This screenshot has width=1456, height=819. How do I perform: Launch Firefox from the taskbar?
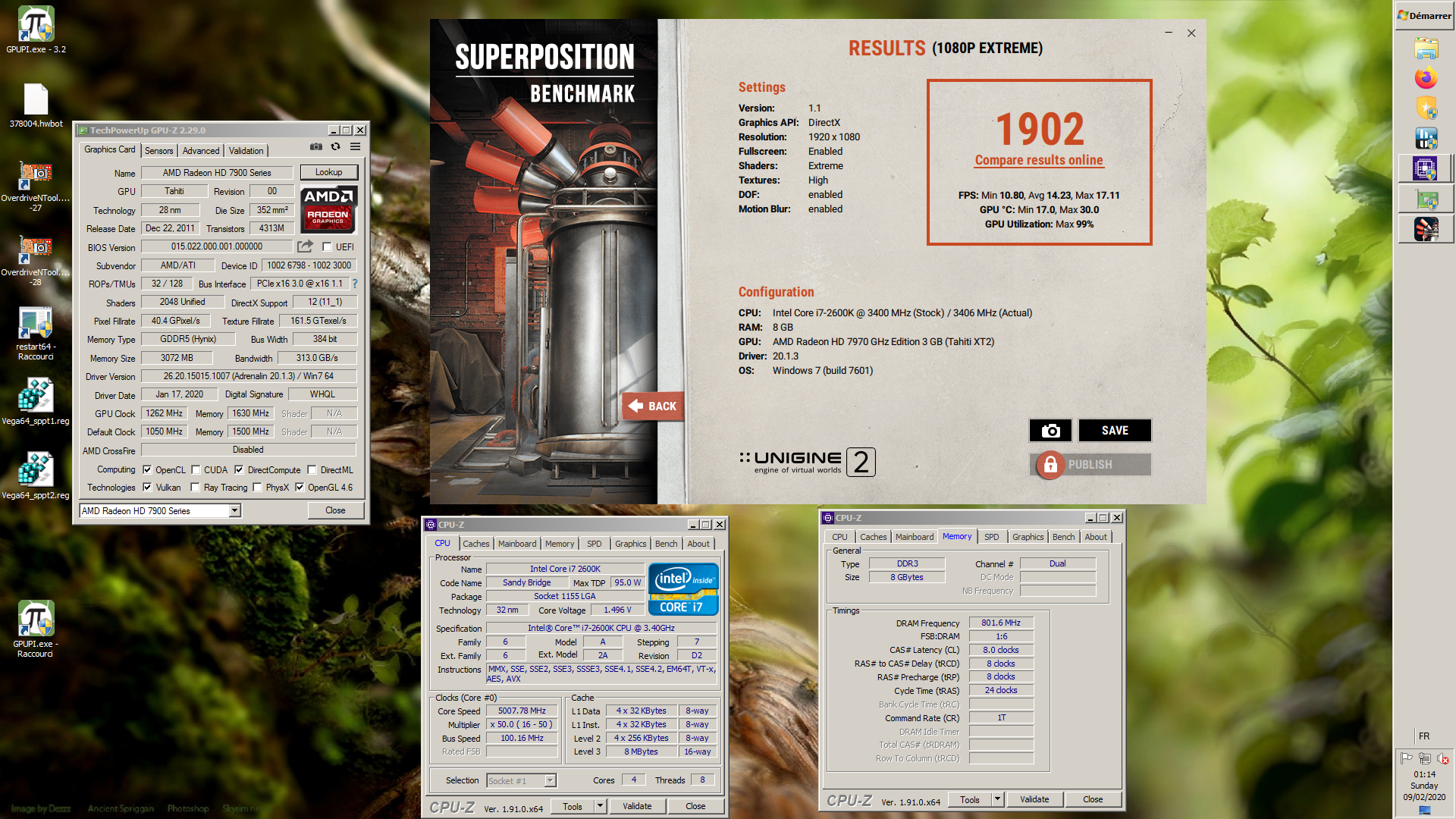click(x=1426, y=78)
